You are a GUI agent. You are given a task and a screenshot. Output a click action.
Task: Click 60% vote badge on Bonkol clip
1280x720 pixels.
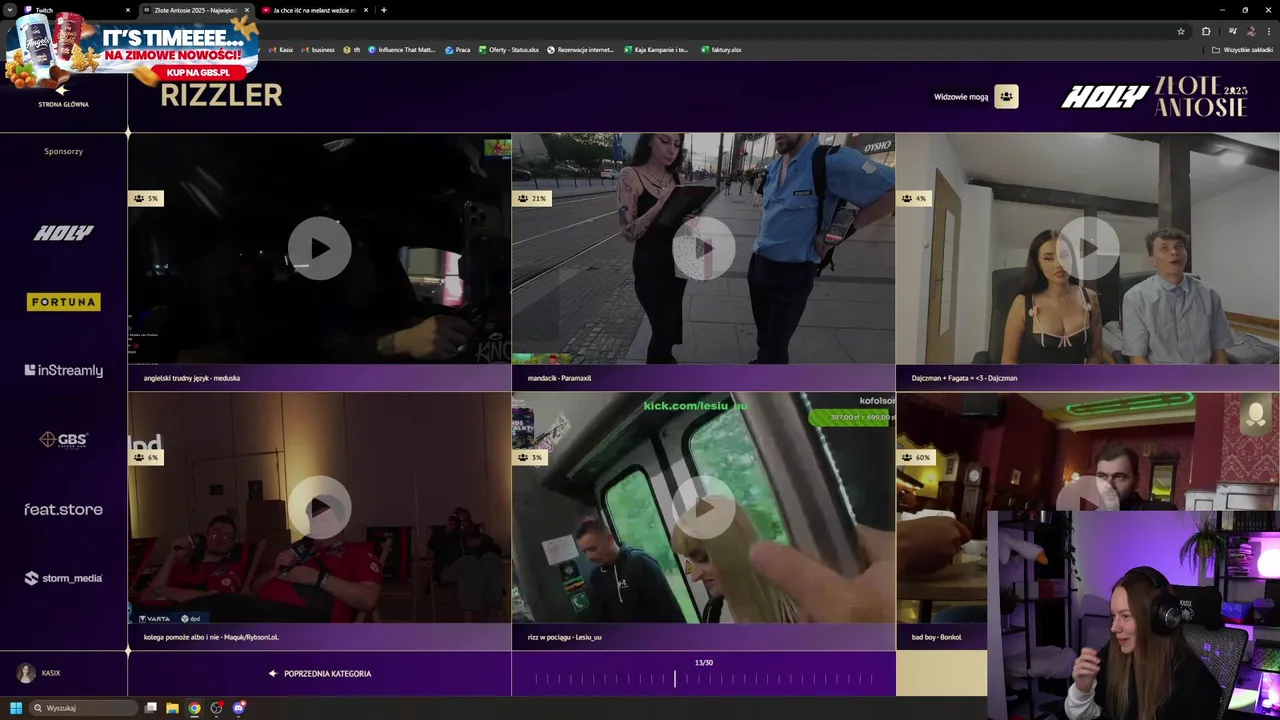click(x=915, y=457)
